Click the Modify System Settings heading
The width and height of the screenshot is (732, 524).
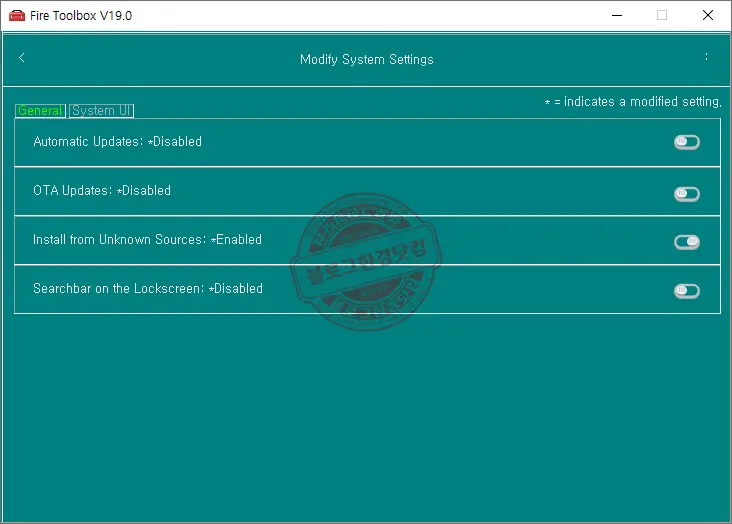click(366, 60)
